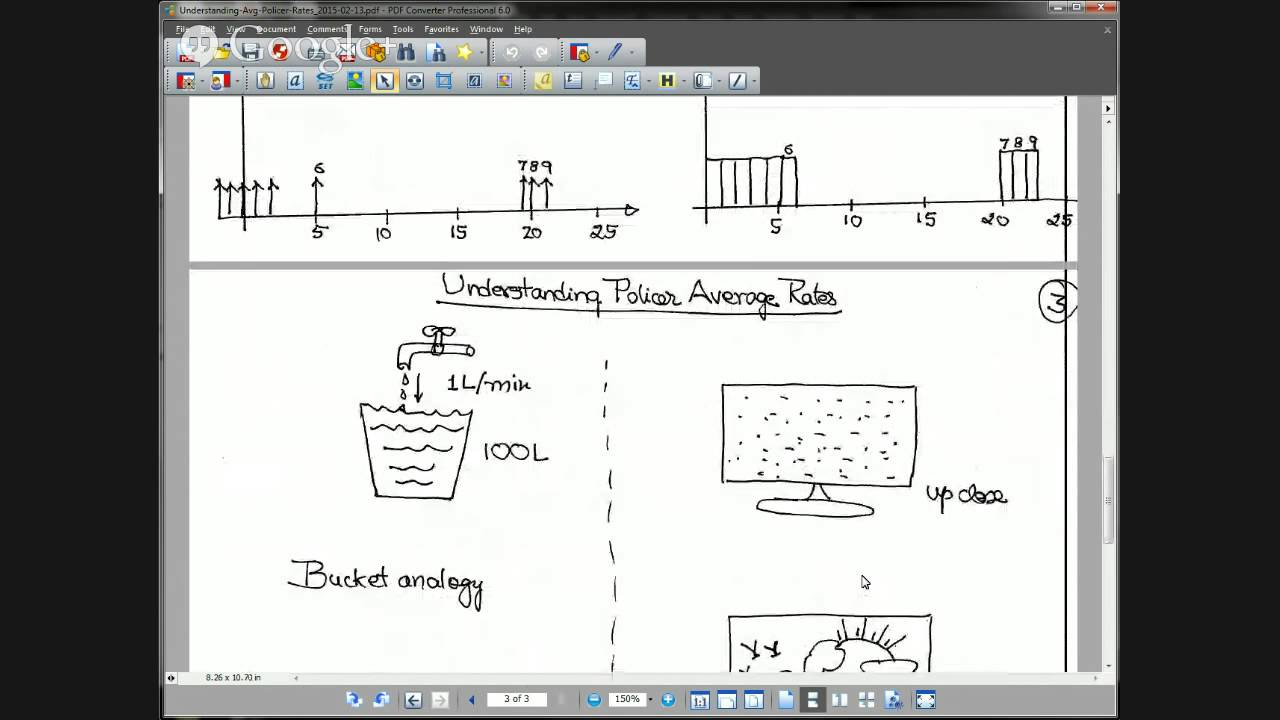
Task: Click the page size '8.26 x 10.70 in' text
Action: (233, 678)
